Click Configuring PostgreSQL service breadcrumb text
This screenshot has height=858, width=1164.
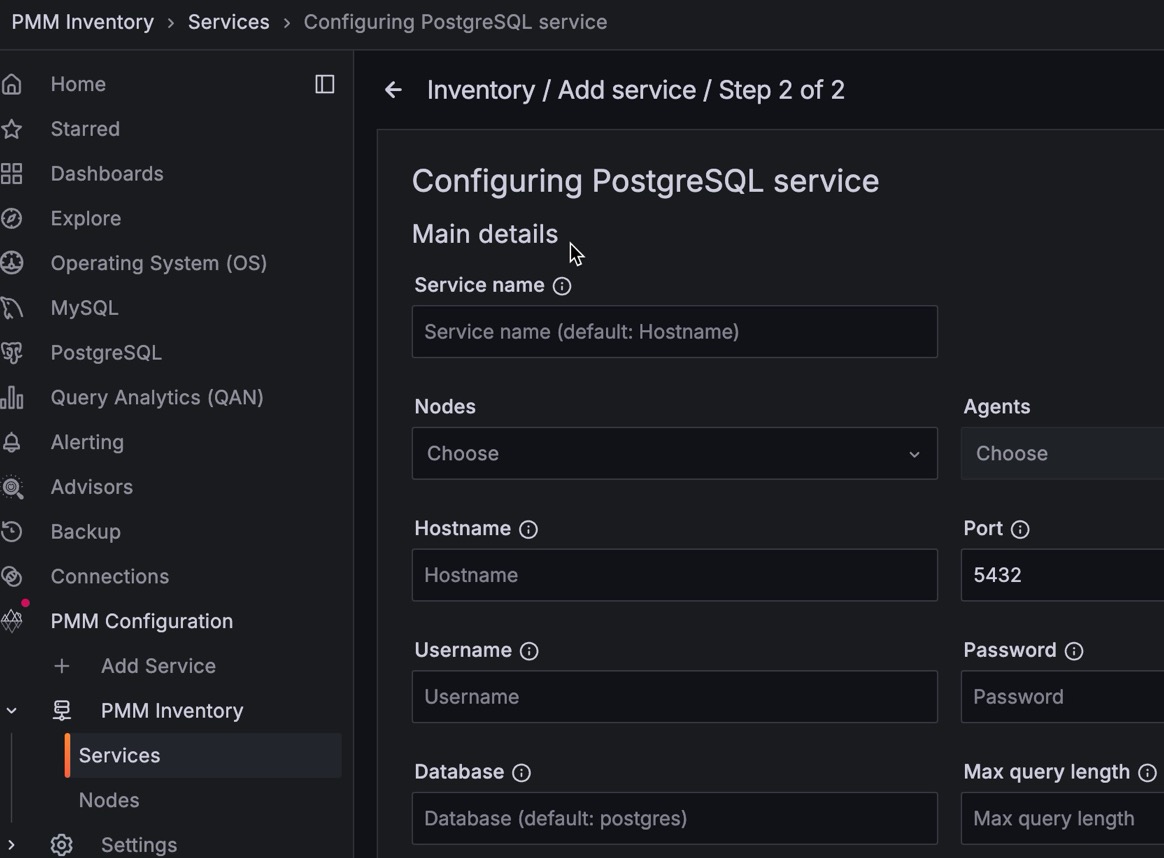coord(455,22)
